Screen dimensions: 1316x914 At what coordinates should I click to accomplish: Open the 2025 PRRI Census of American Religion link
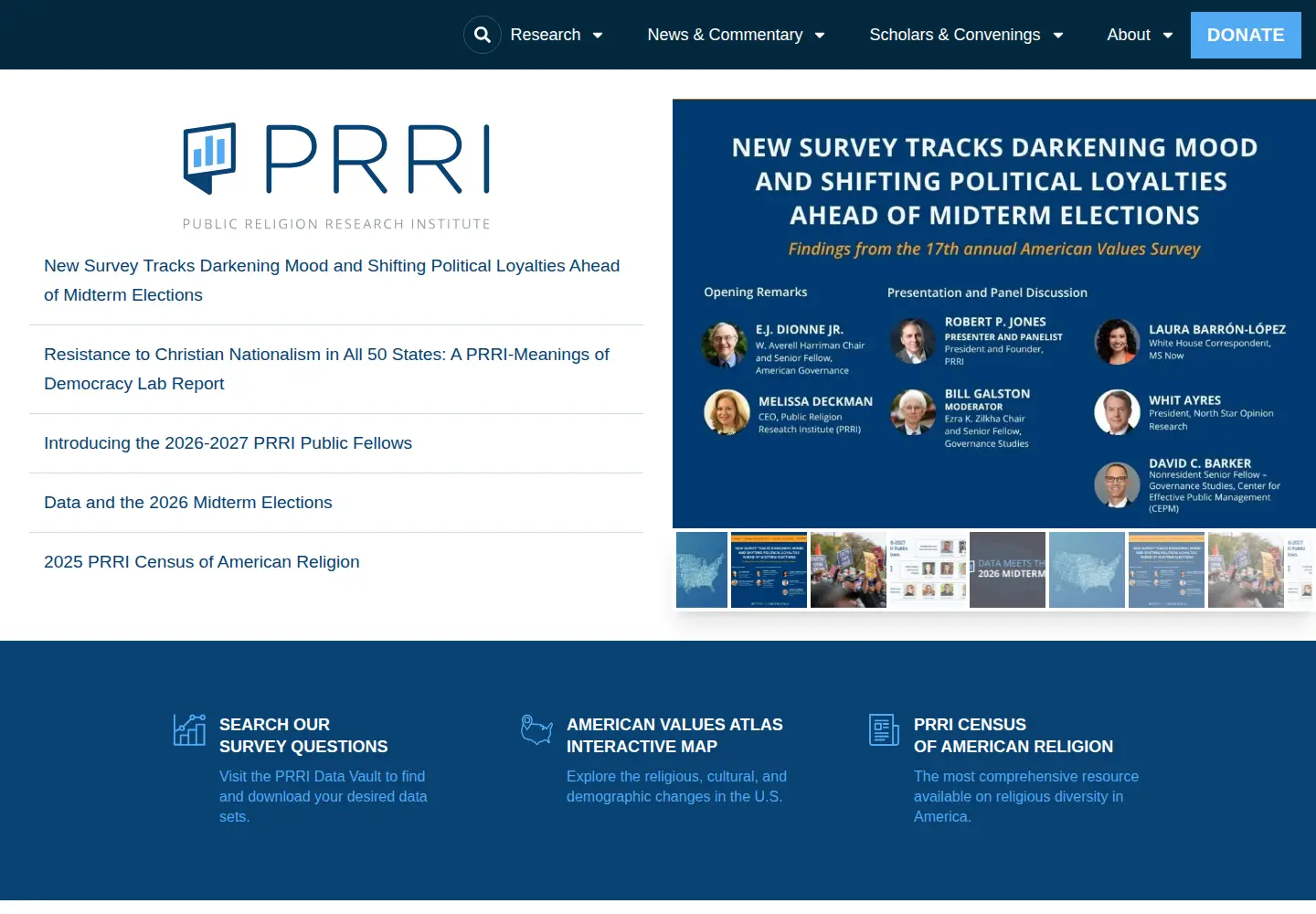[202, 562]
